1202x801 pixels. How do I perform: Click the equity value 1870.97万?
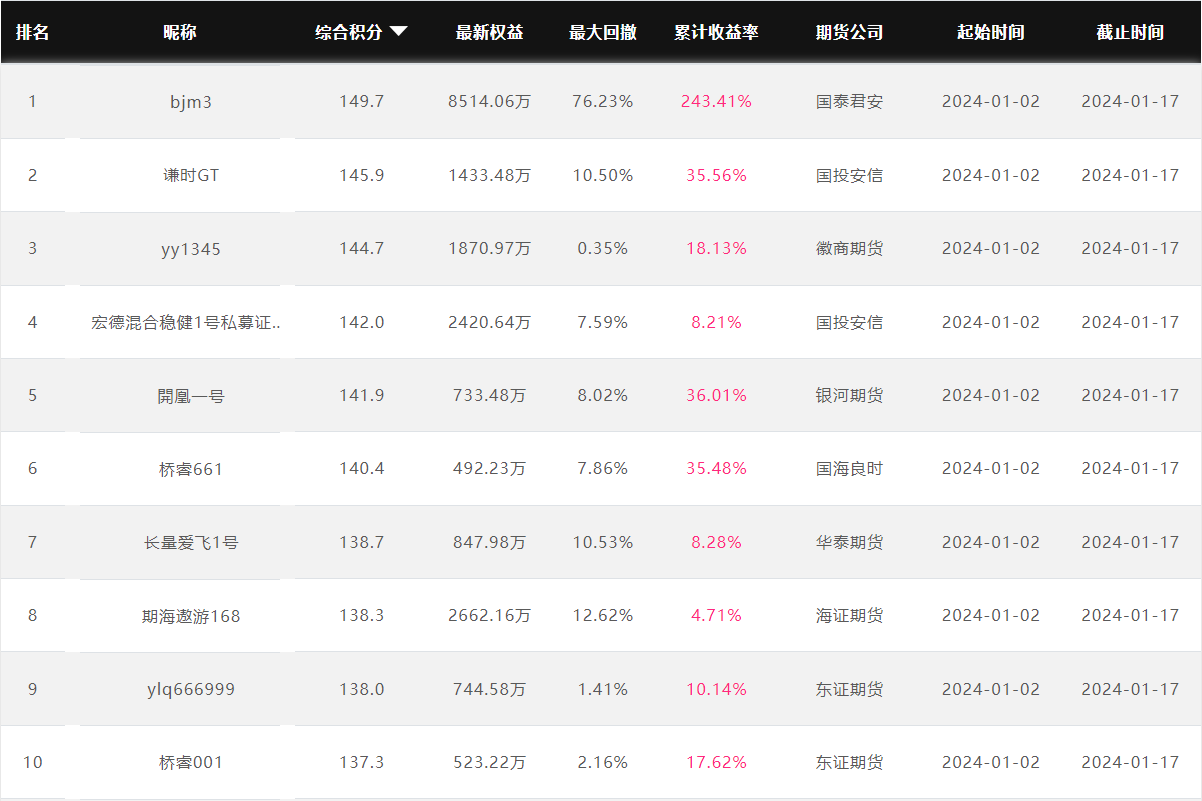(490, 249)
